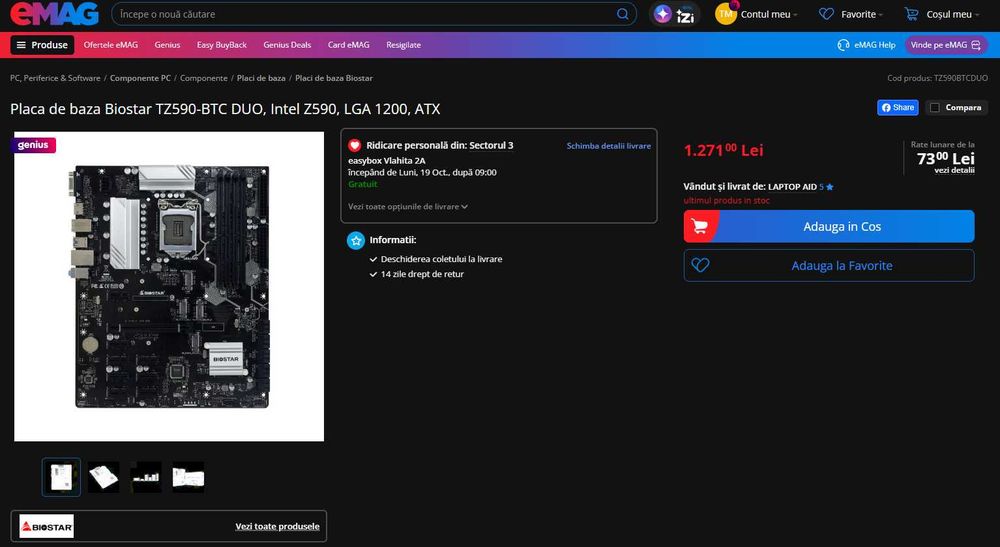Click the green 'Gratuit' text

tap(362, 184)
